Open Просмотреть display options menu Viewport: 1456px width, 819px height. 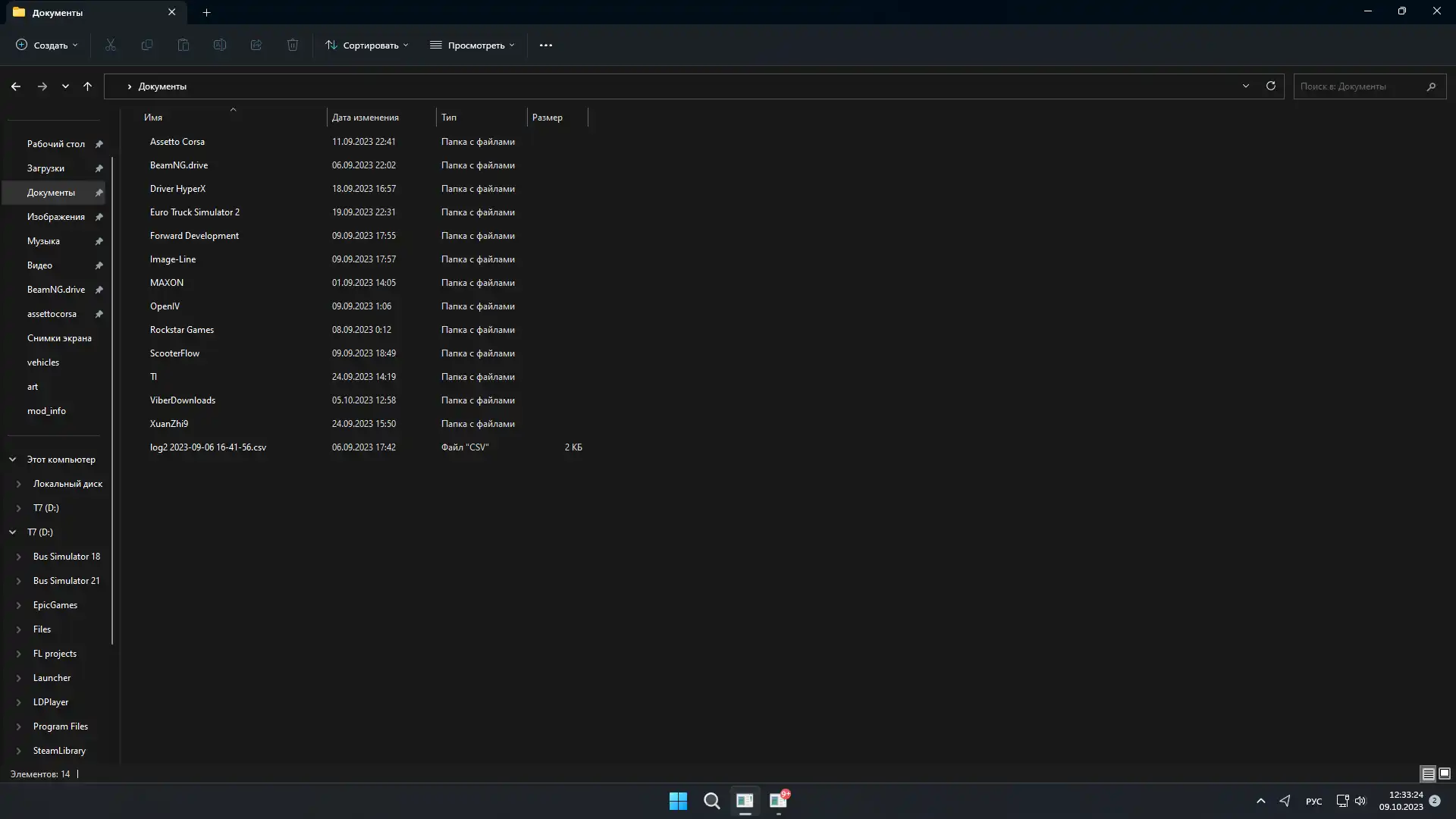coord(472,45)
